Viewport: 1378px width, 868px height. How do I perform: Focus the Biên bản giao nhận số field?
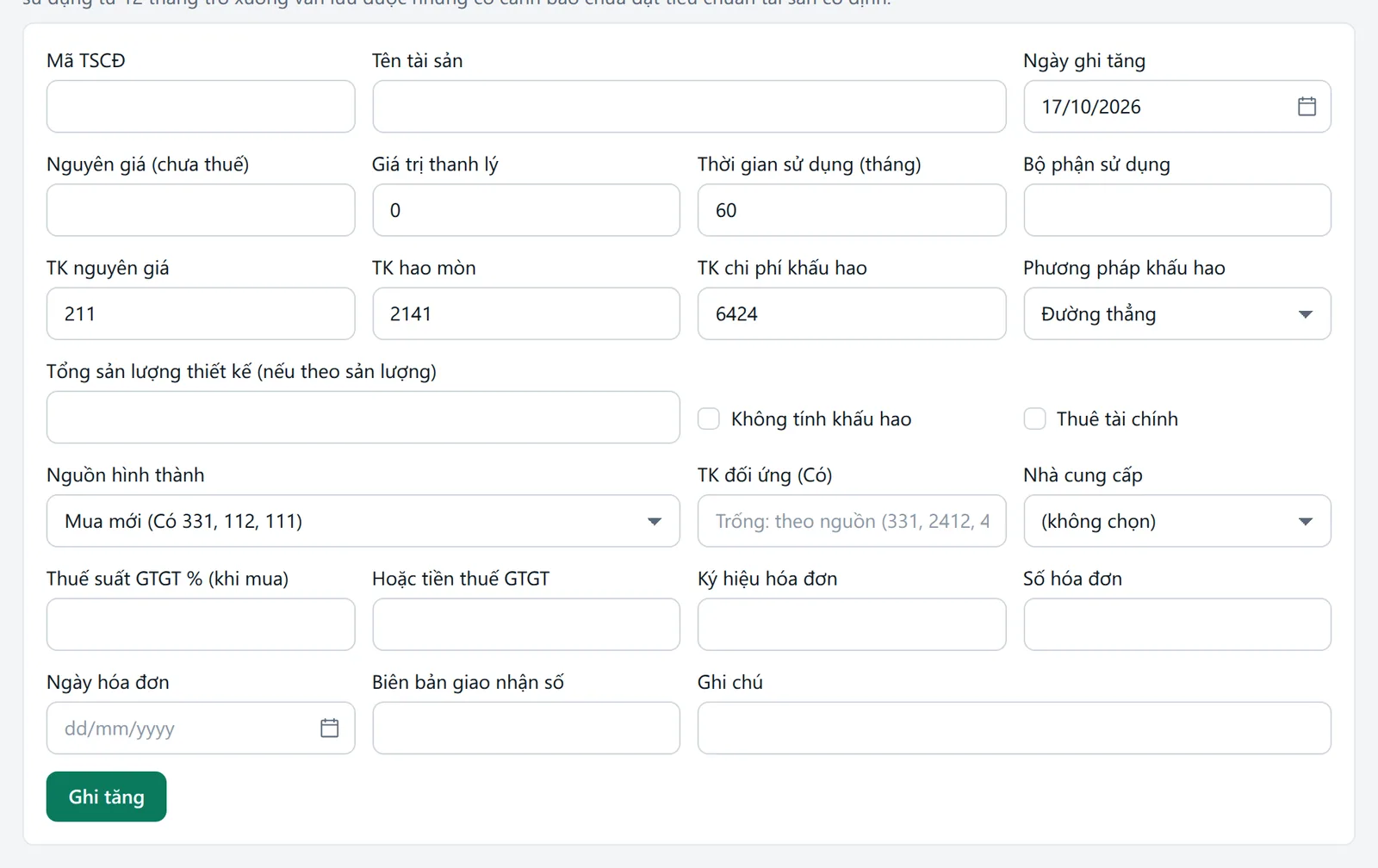tap(526, 728)
